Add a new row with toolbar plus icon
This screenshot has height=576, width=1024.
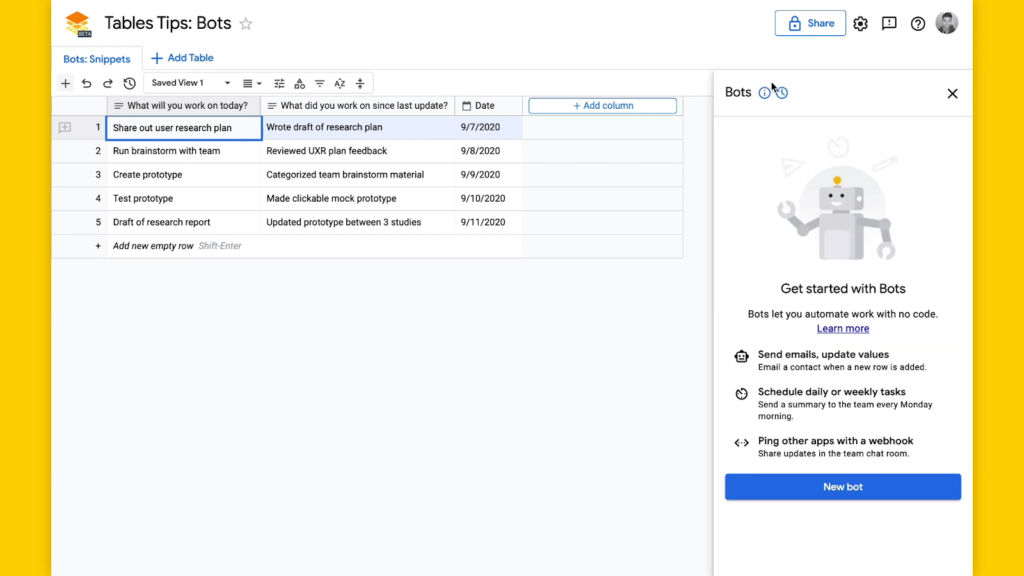pos(65,83)
